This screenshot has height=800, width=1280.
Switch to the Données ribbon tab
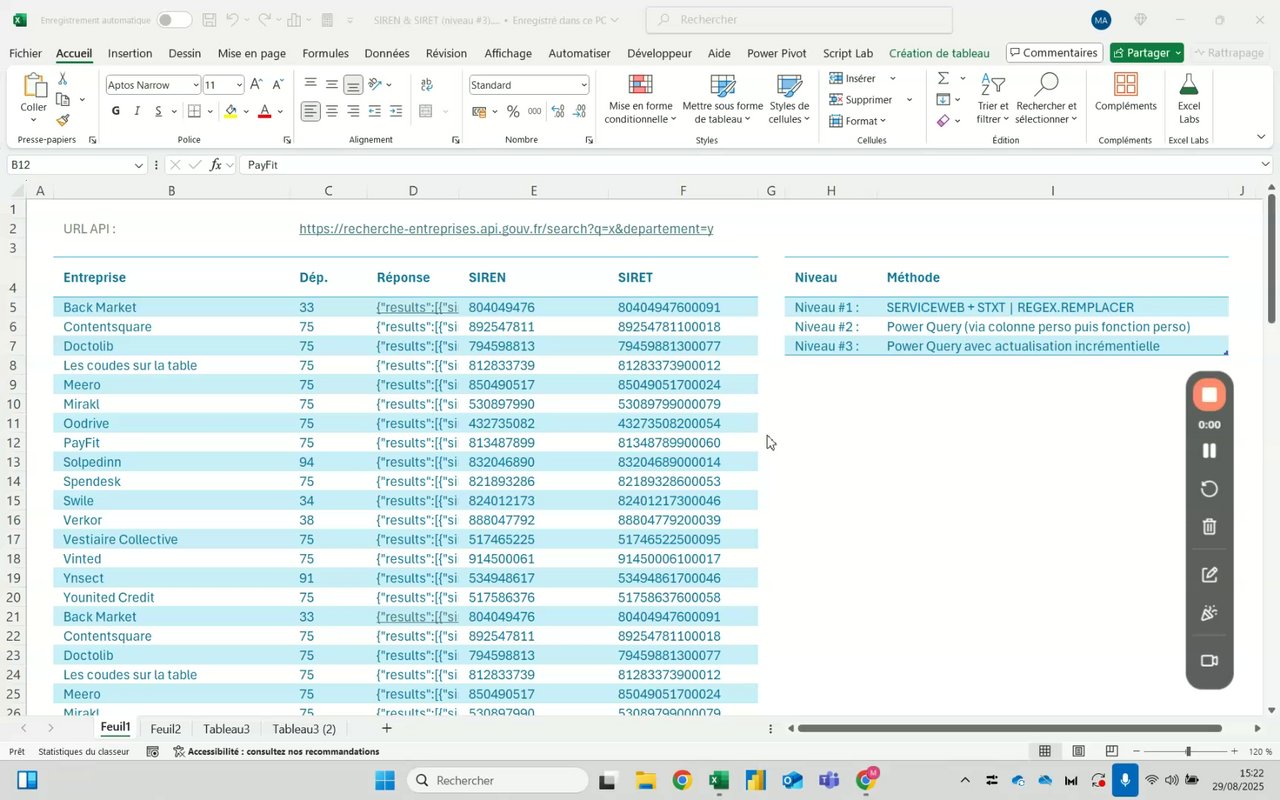tap(387, 53)
